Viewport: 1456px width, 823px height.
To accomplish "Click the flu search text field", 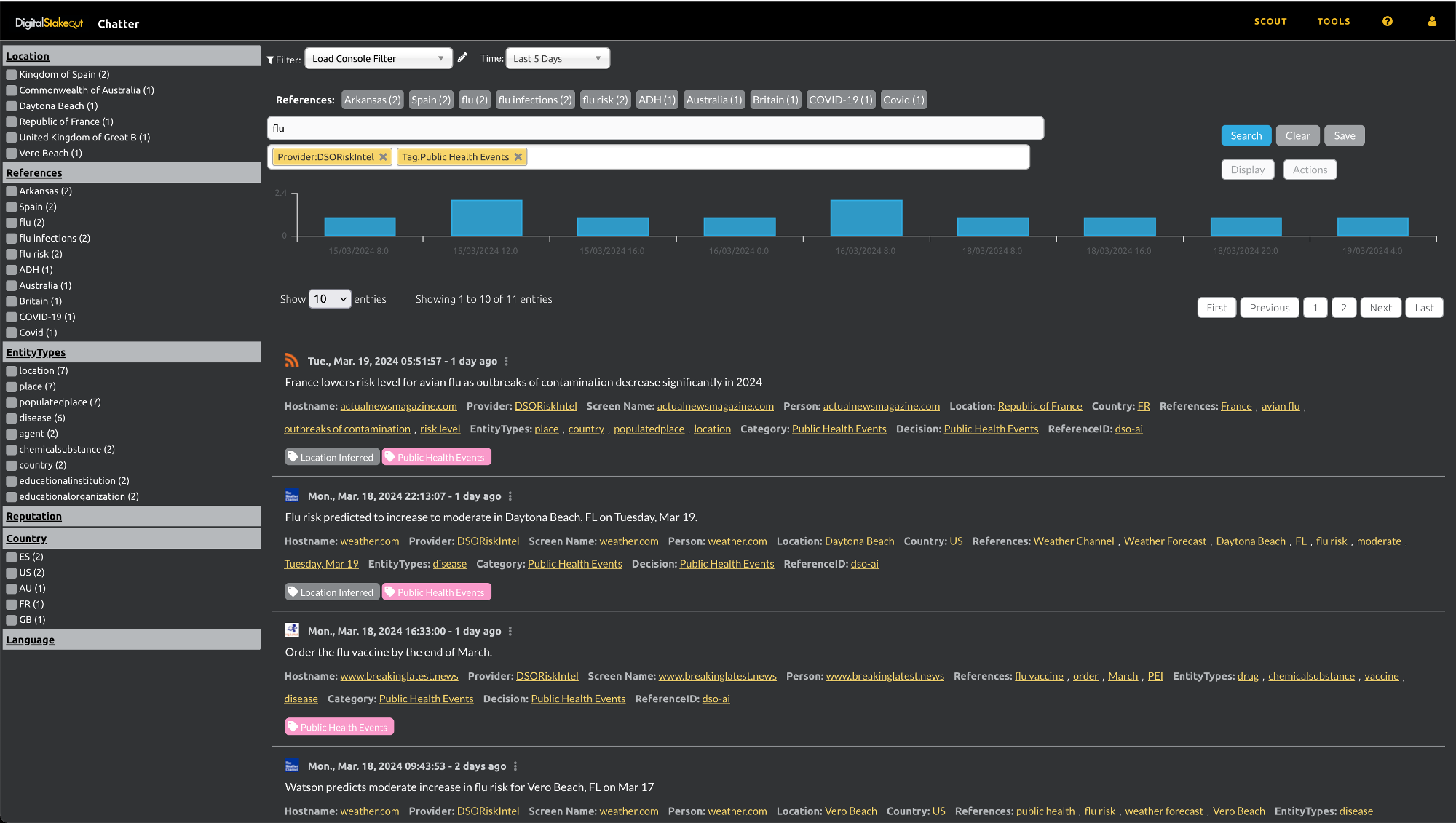I will pos(655,128).
